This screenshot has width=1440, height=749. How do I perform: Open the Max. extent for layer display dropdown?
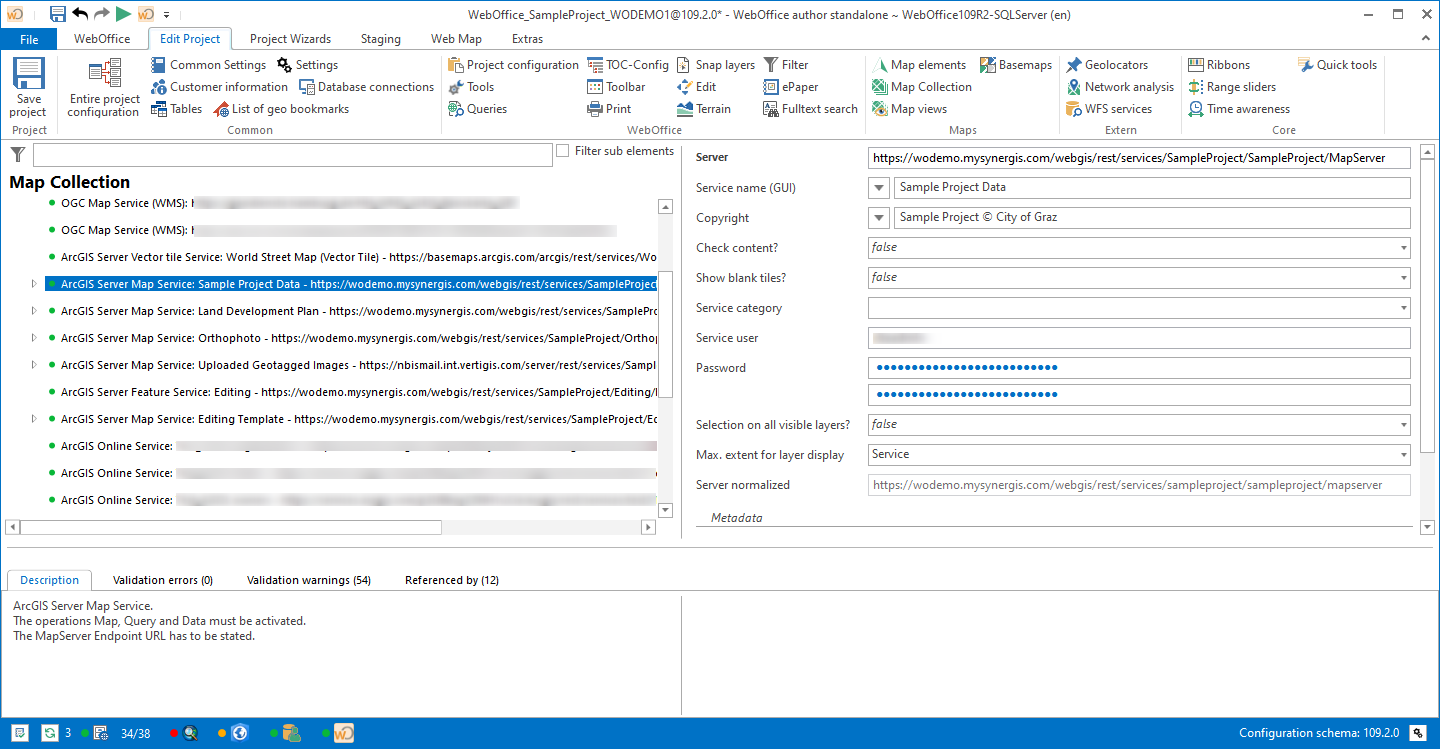pos(1403,454)
